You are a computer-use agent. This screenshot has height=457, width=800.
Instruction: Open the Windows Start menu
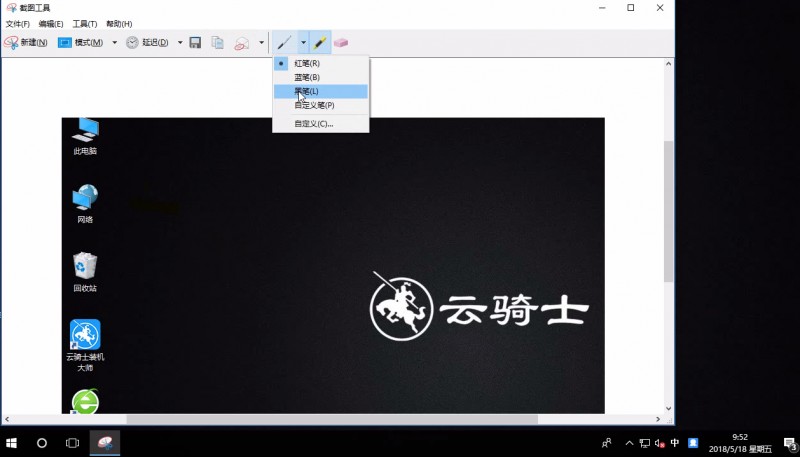pos(12,443)
